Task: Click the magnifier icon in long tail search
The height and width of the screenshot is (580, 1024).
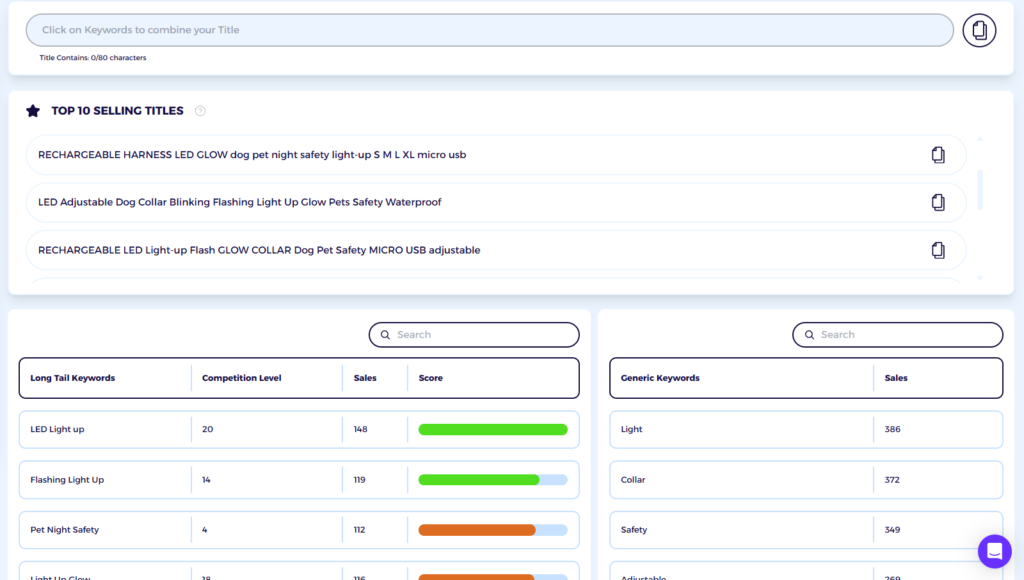Action: click(x=385, y=335)
